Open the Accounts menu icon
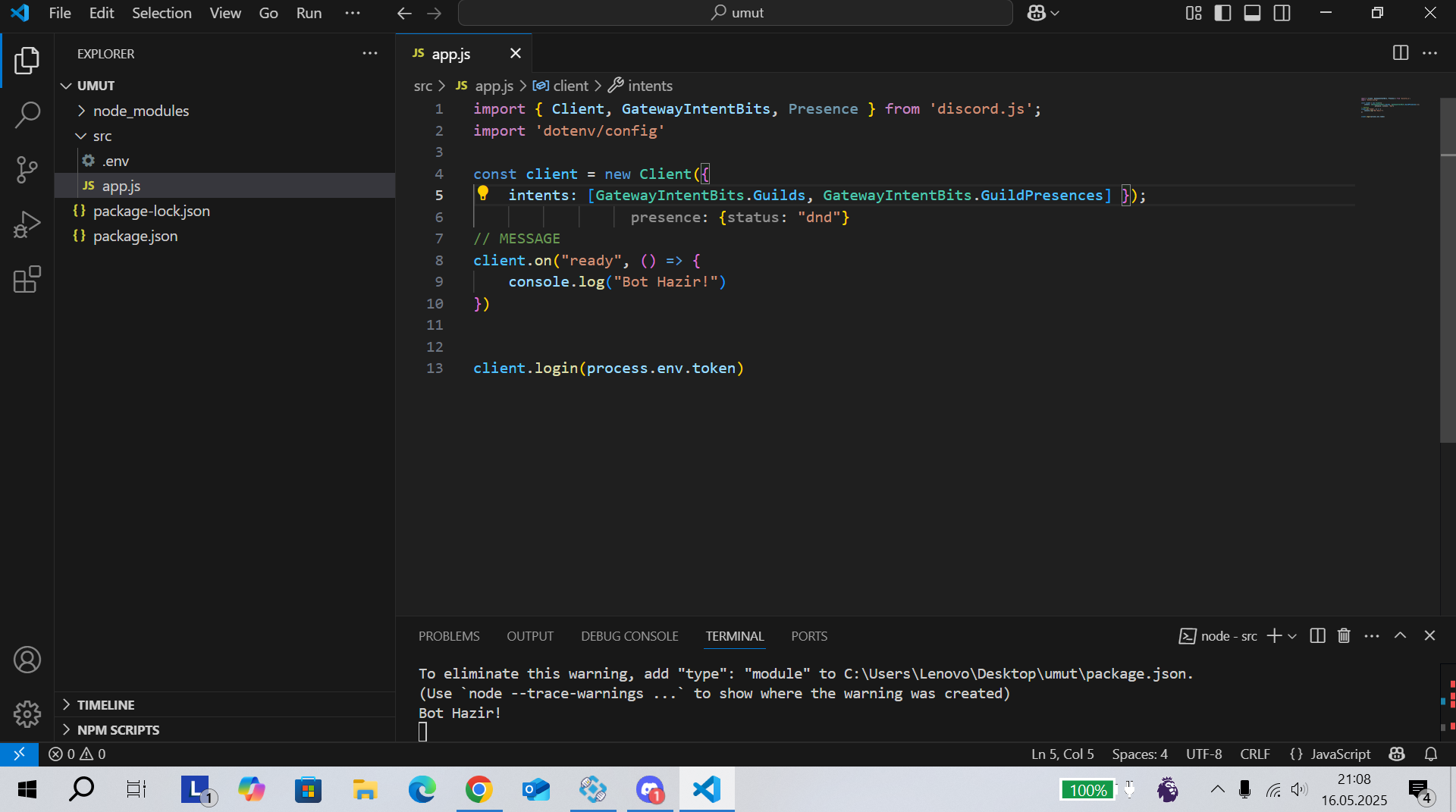 click(27, 660)
